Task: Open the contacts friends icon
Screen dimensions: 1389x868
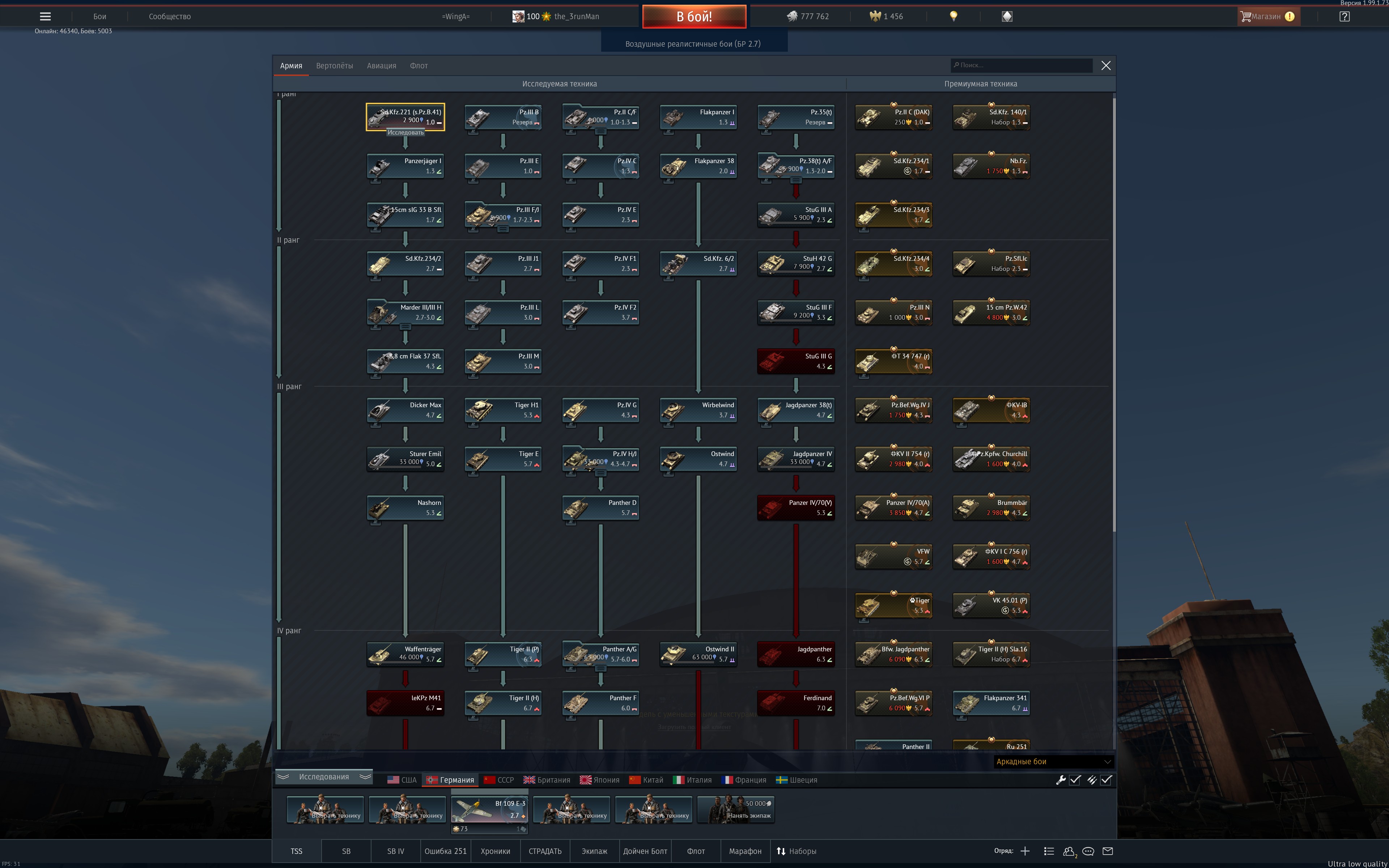Action: (1069, 851)
